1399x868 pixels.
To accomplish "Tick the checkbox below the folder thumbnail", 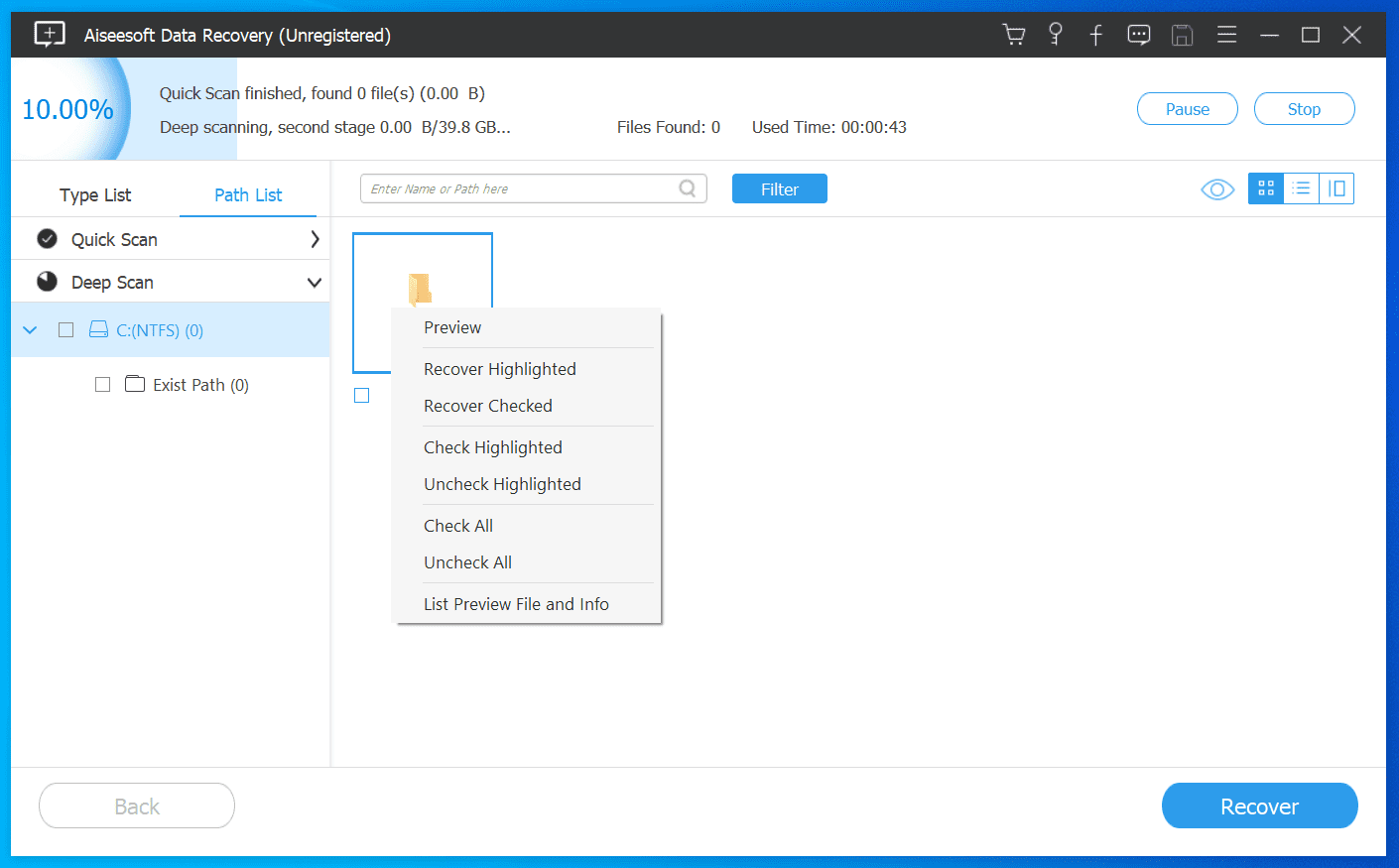I will pos(362,395).
